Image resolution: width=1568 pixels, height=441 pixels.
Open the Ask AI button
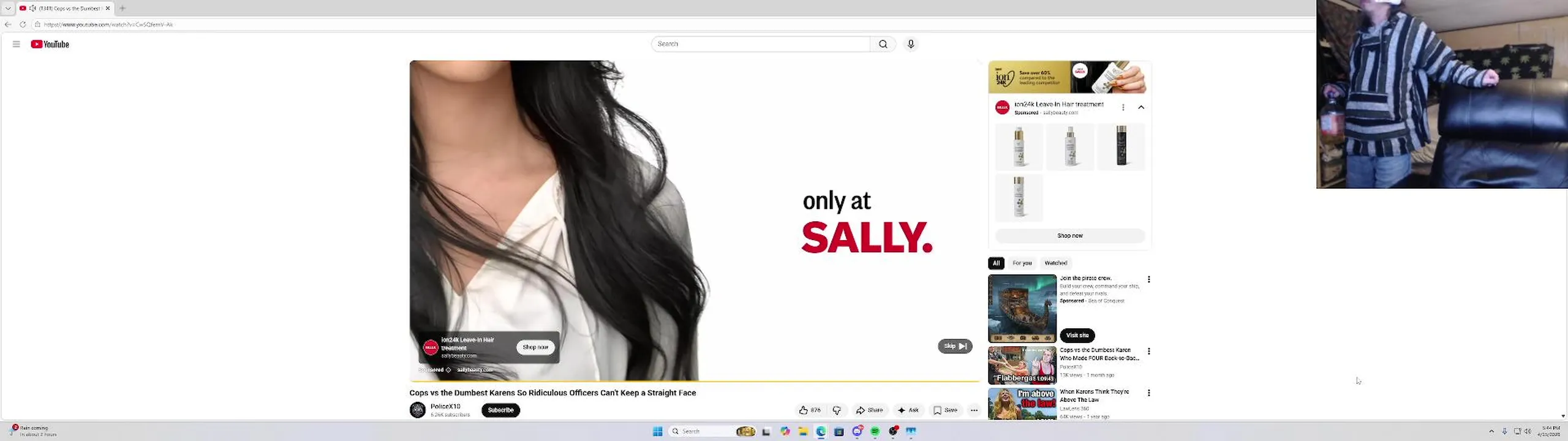[908, 410]
